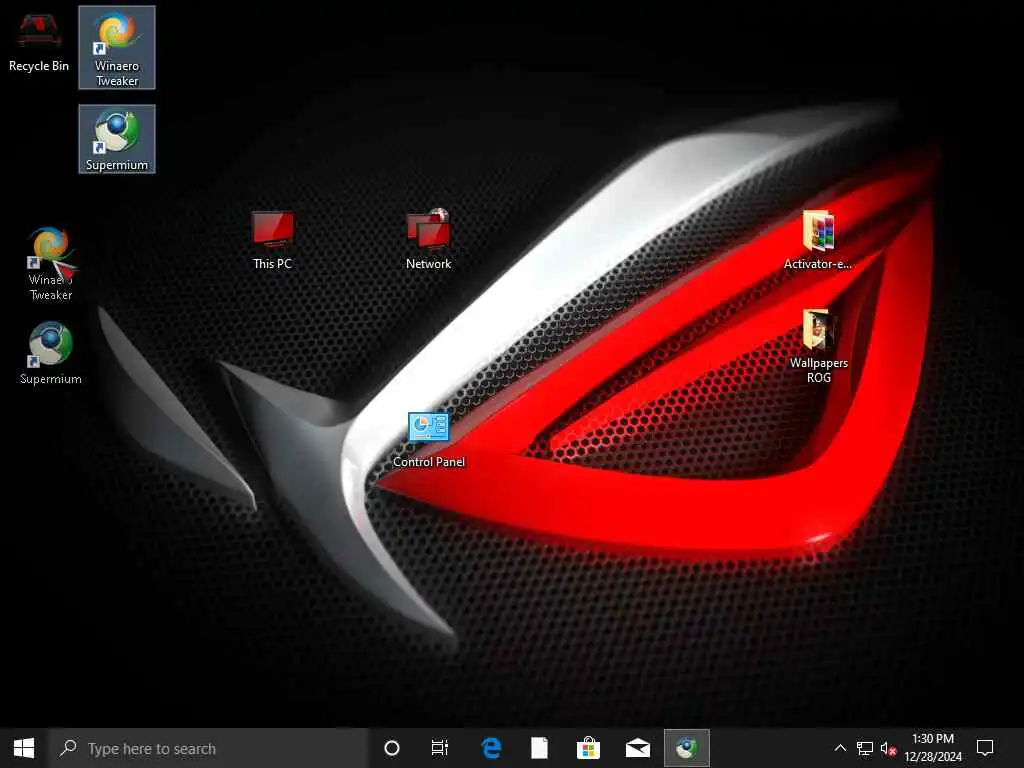Open the Windows Start menu

point(24,748)
